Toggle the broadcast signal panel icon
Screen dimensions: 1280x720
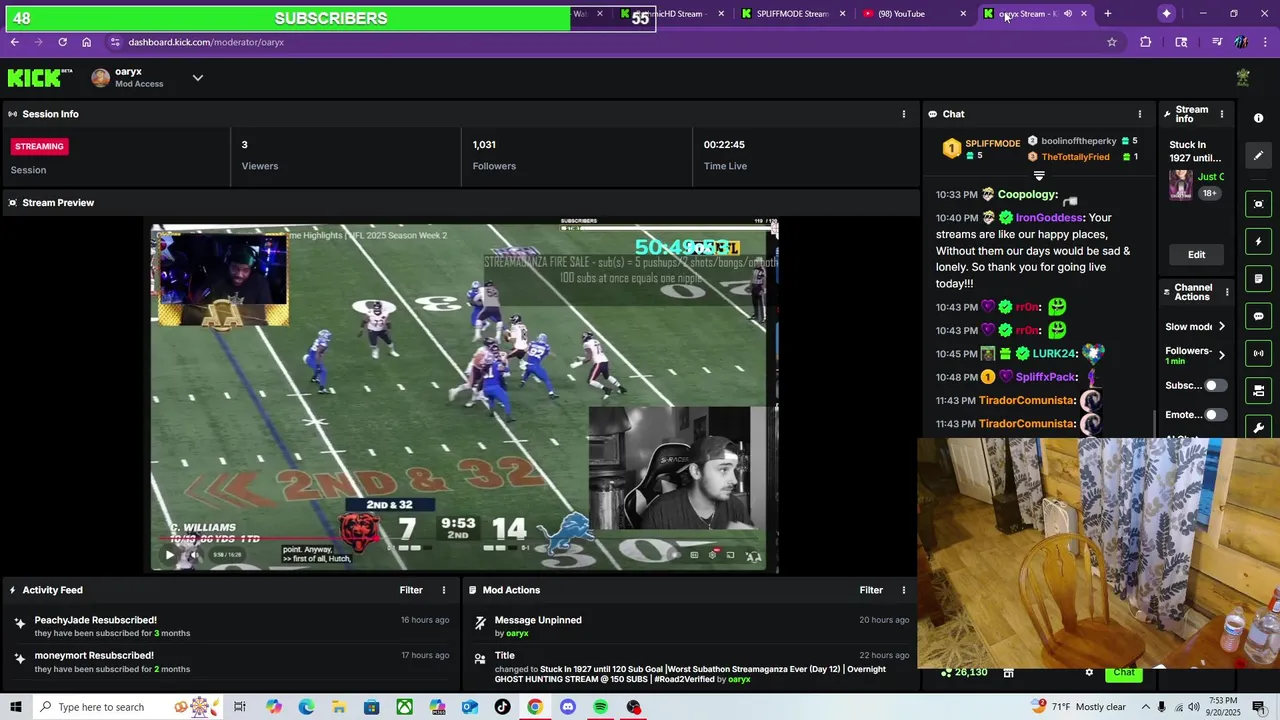pos(1258,353)
